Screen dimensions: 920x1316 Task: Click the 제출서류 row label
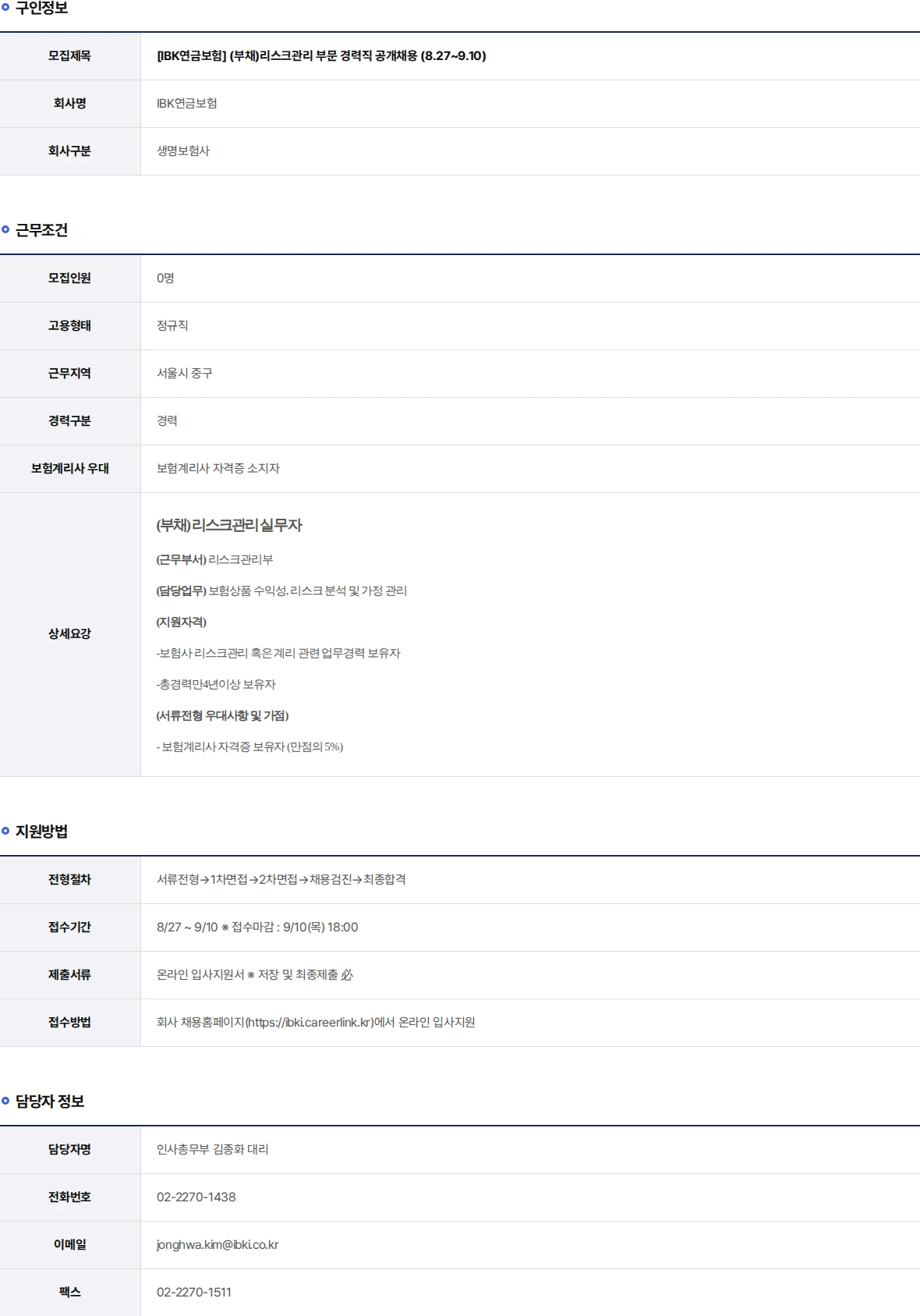(69, 975)
